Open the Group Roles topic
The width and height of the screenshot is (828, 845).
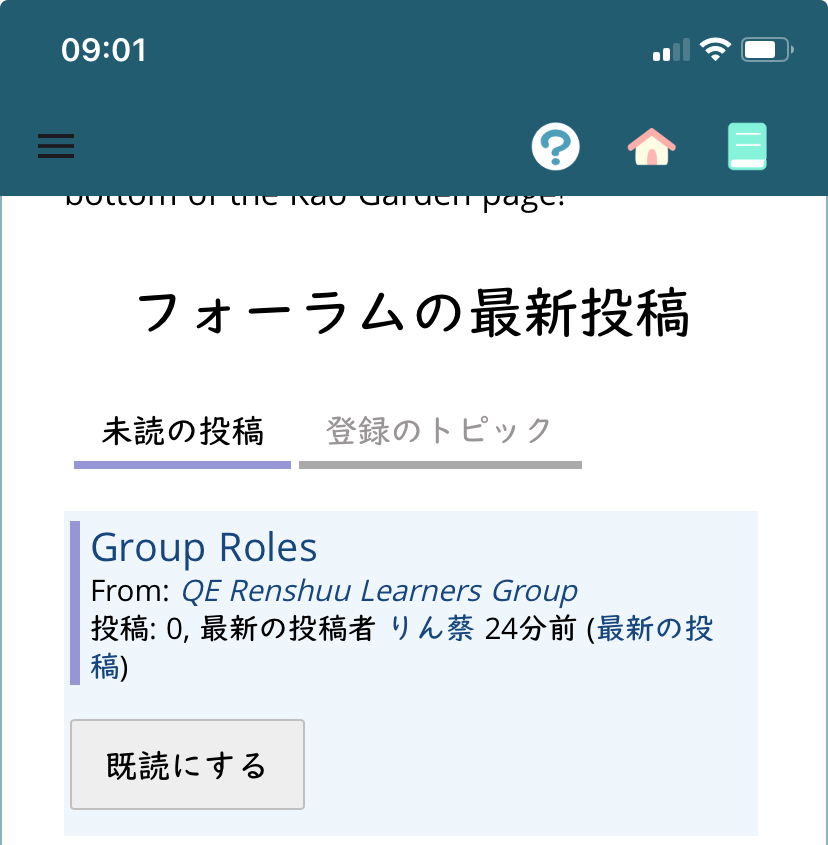204,547
